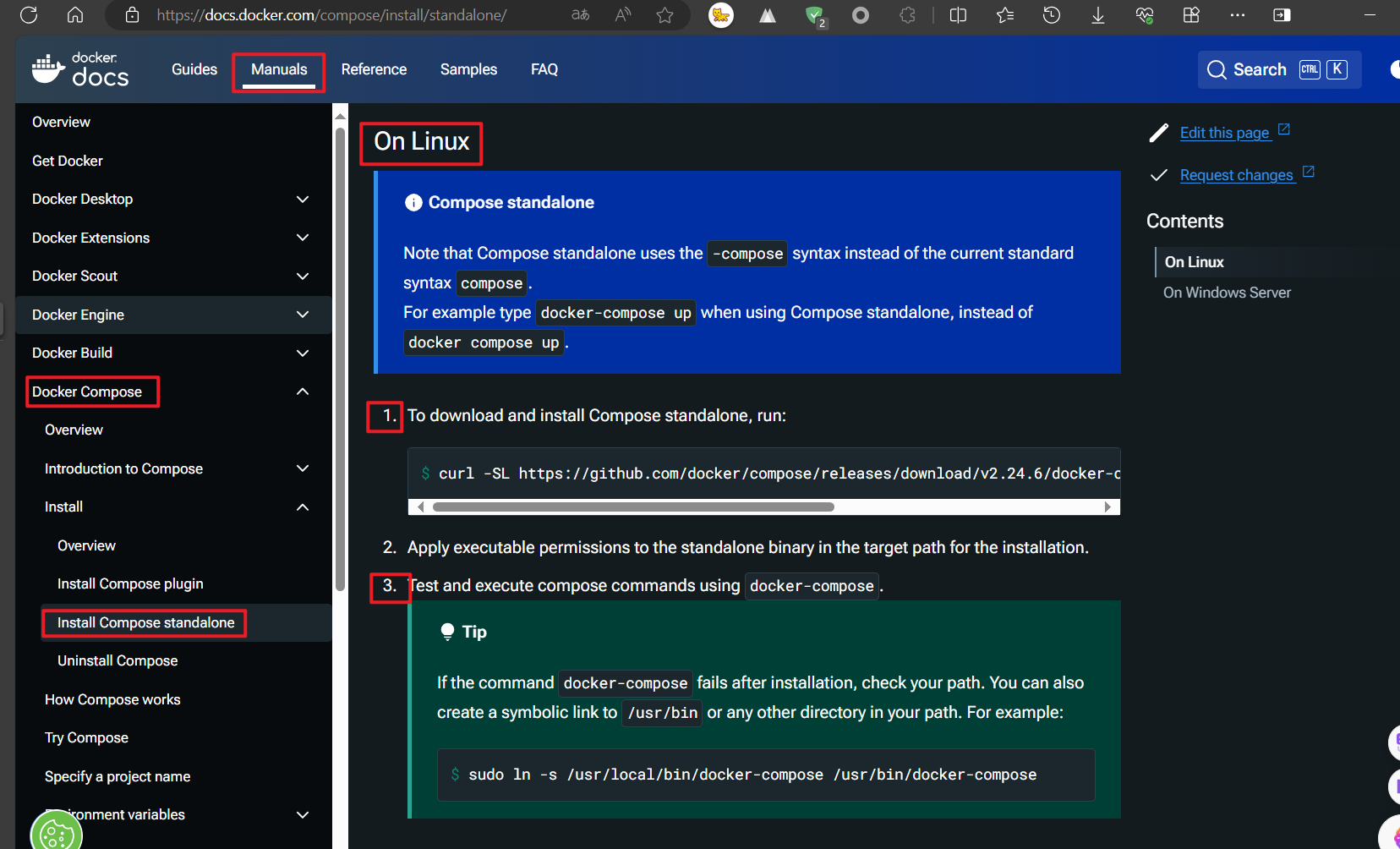Open the browser settings and more menu
This screenshot has width=1400, height=849.
coord(1238,15)
